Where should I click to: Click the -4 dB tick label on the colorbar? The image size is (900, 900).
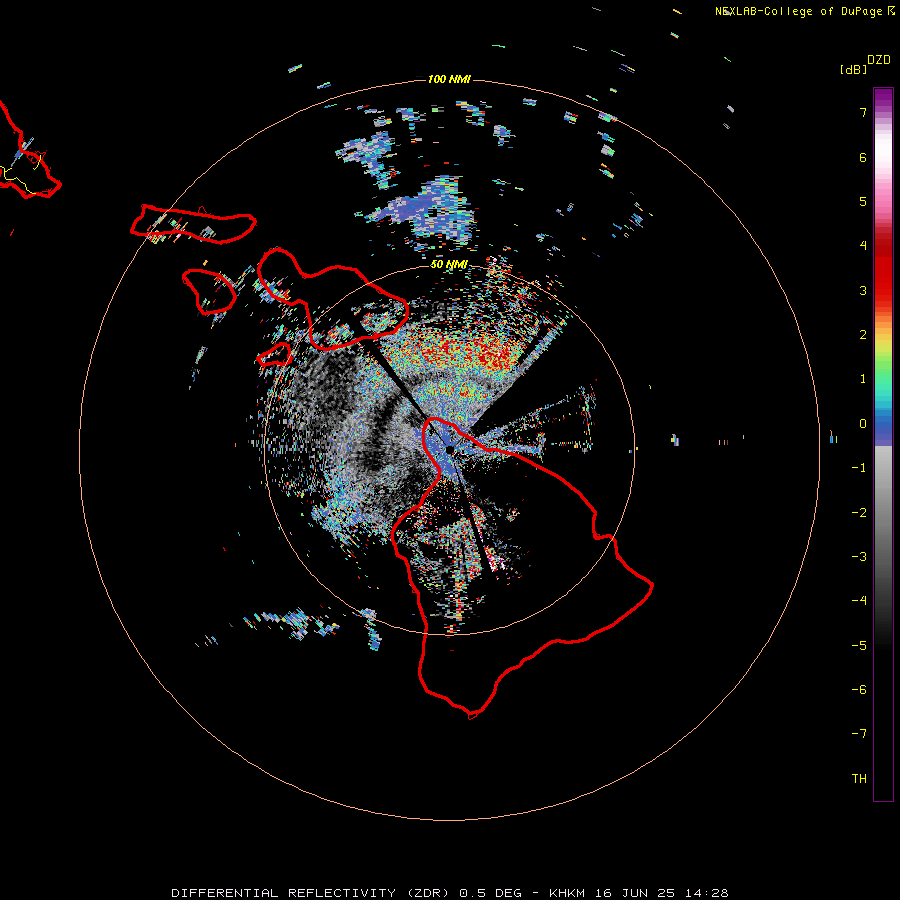859,601
